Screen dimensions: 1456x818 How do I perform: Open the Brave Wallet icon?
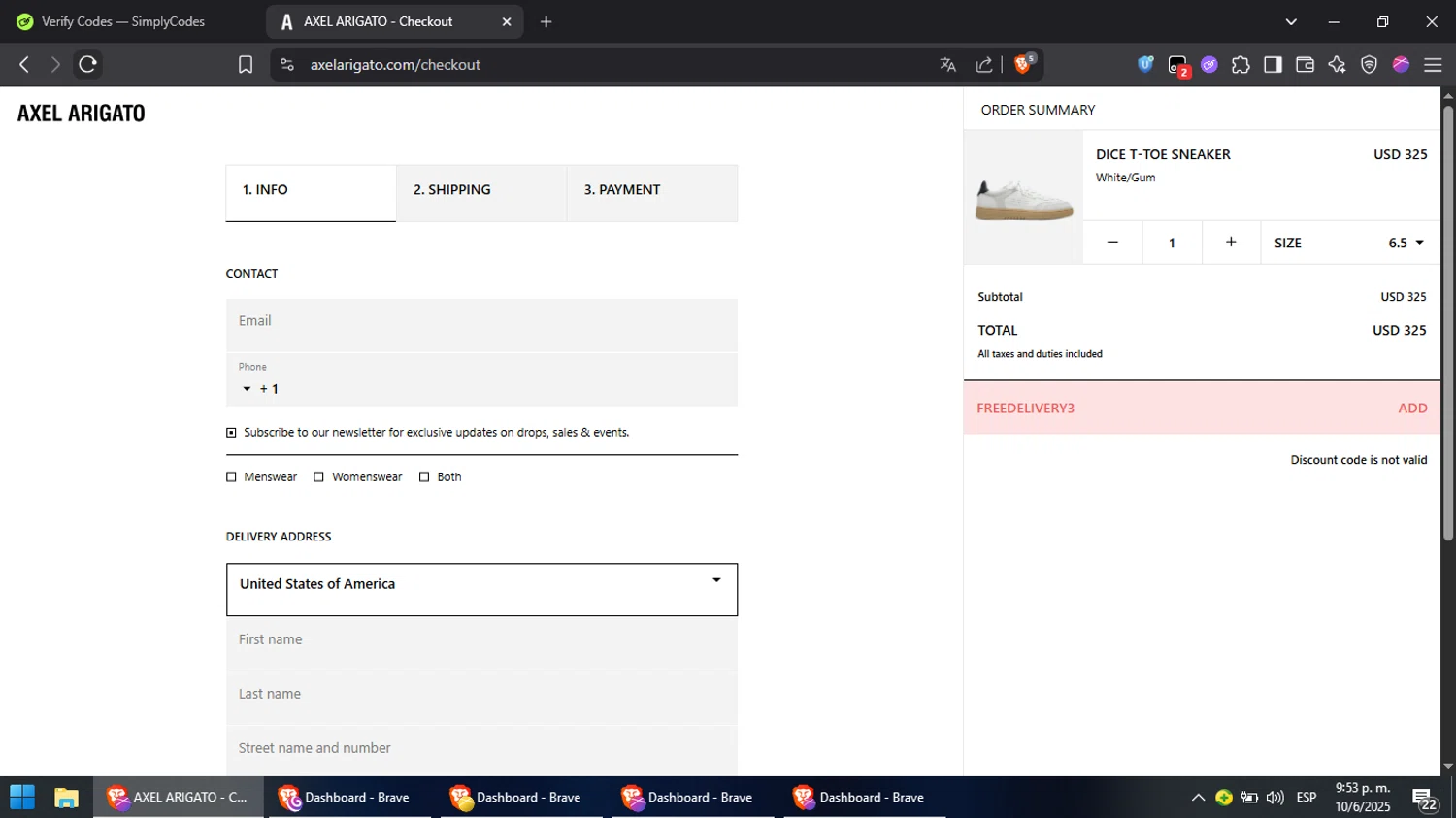coord(1305,65)
